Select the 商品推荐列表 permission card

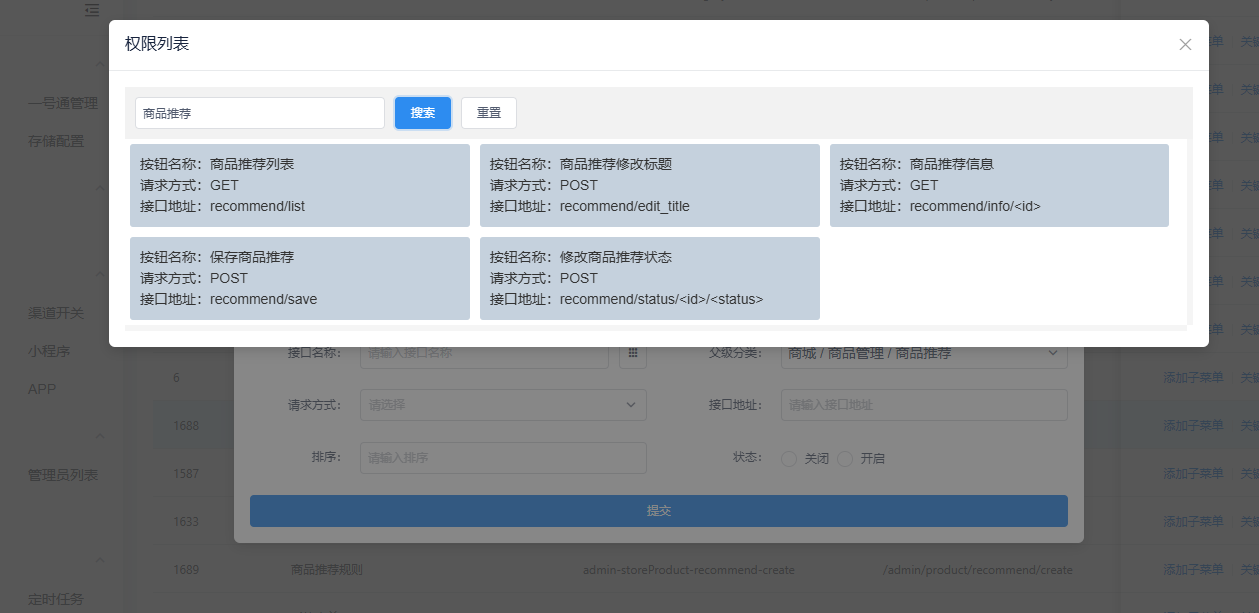(x=300, y=185)
